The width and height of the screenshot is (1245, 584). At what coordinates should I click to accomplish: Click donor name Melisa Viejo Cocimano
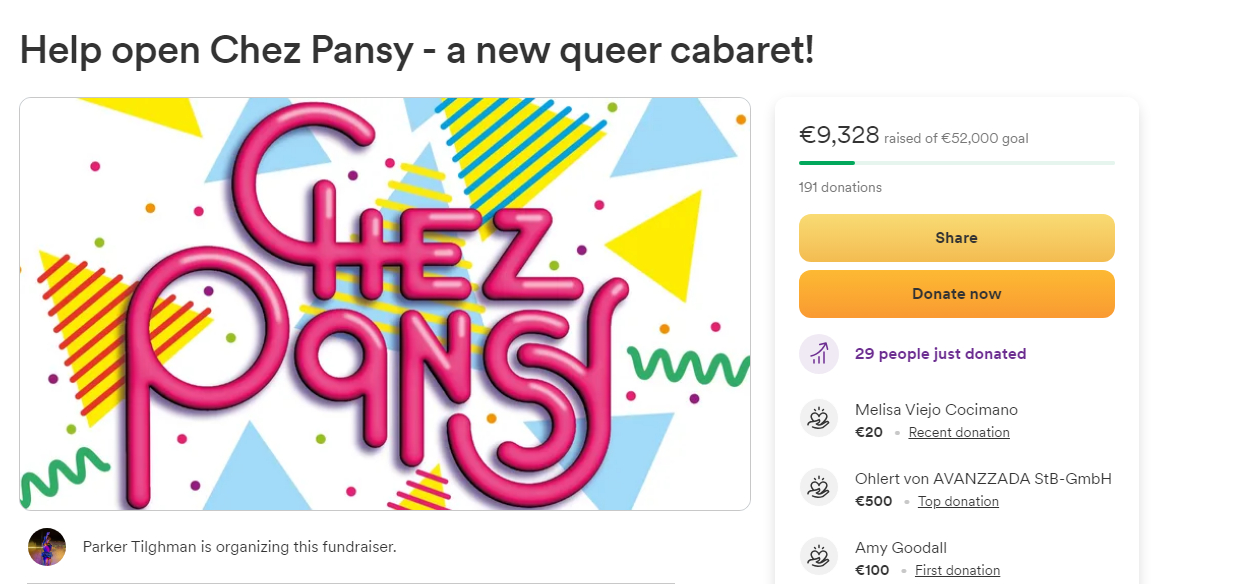(x=936, y=410)
